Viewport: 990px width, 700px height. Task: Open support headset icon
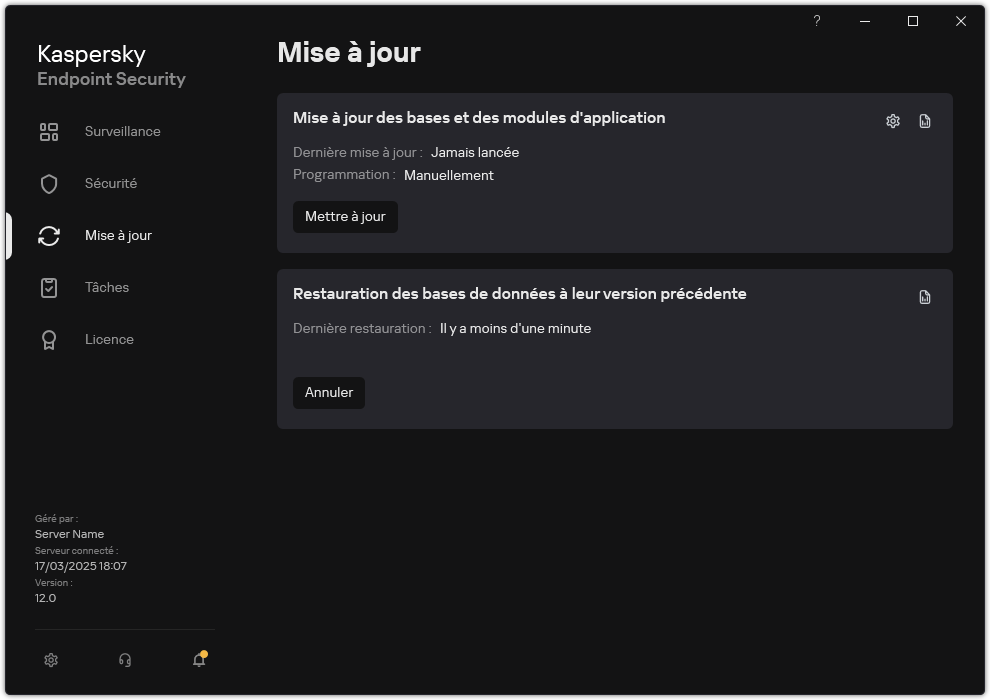click(125, 660)
